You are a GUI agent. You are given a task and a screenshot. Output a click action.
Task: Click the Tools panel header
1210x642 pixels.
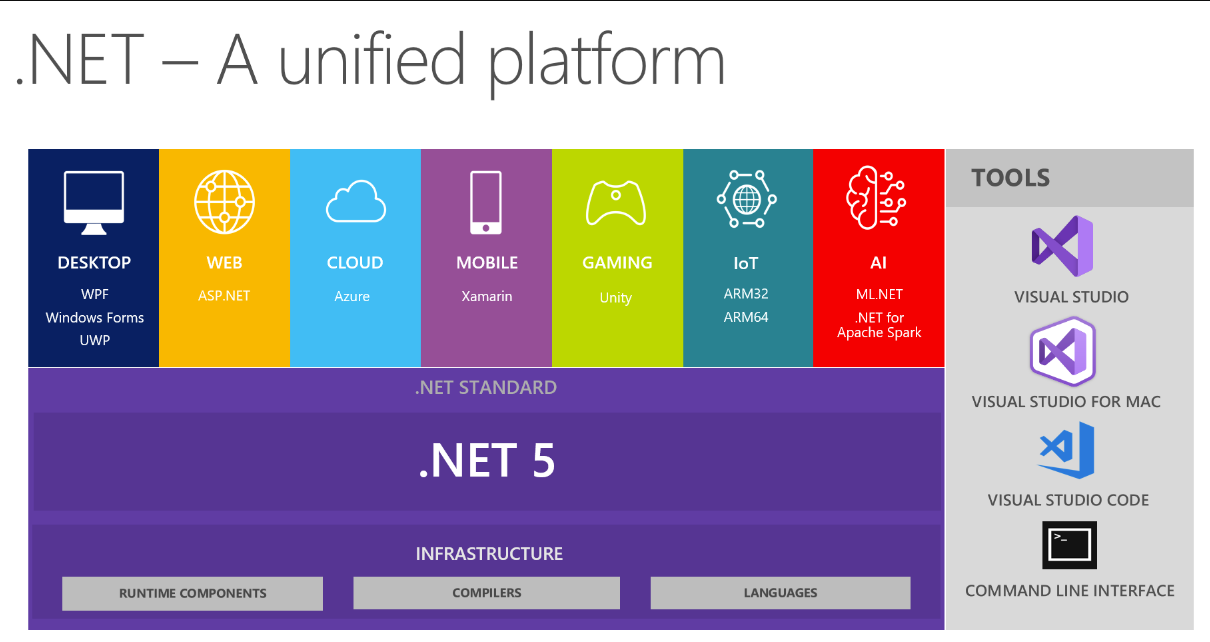(x=1070, y=178)
